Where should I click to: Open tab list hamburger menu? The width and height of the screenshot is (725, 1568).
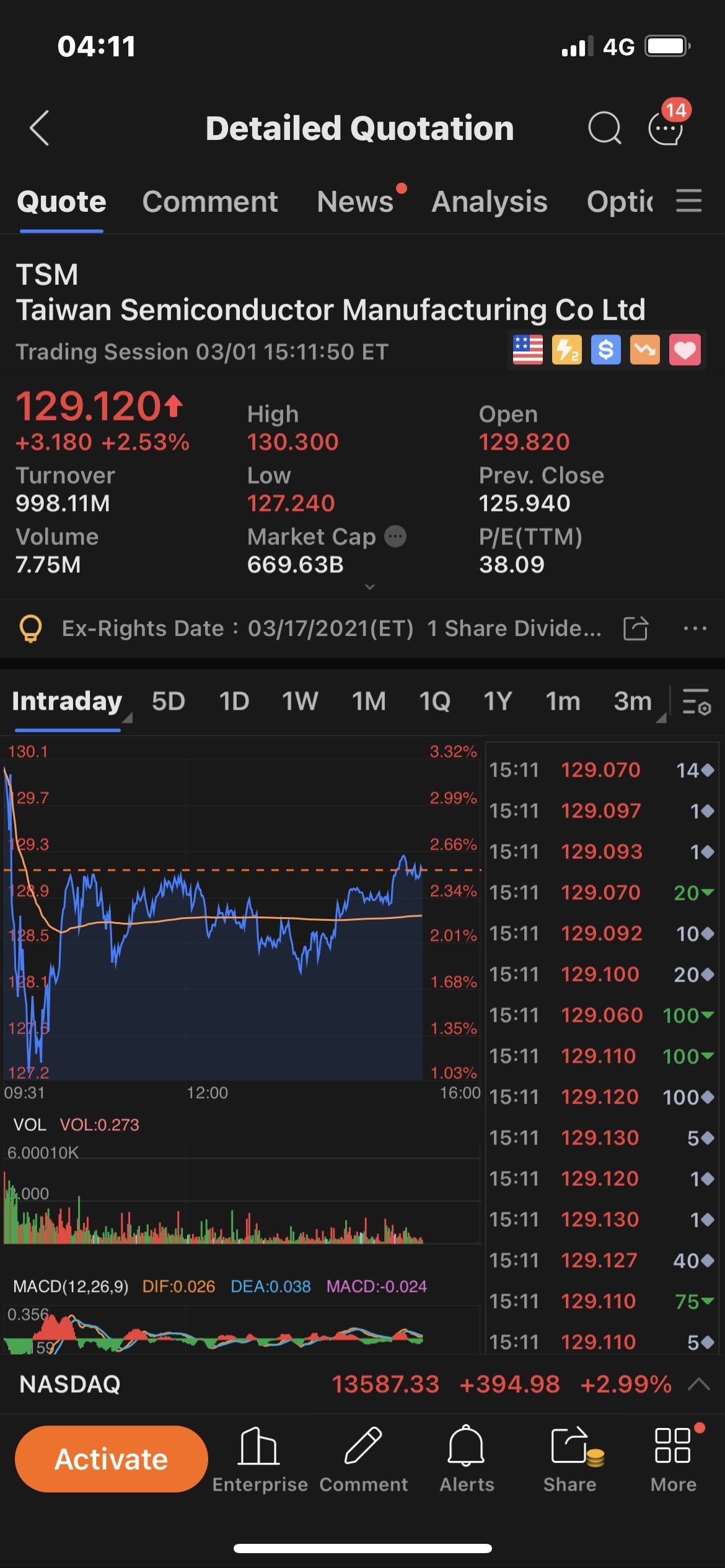(x=688, y=201)
